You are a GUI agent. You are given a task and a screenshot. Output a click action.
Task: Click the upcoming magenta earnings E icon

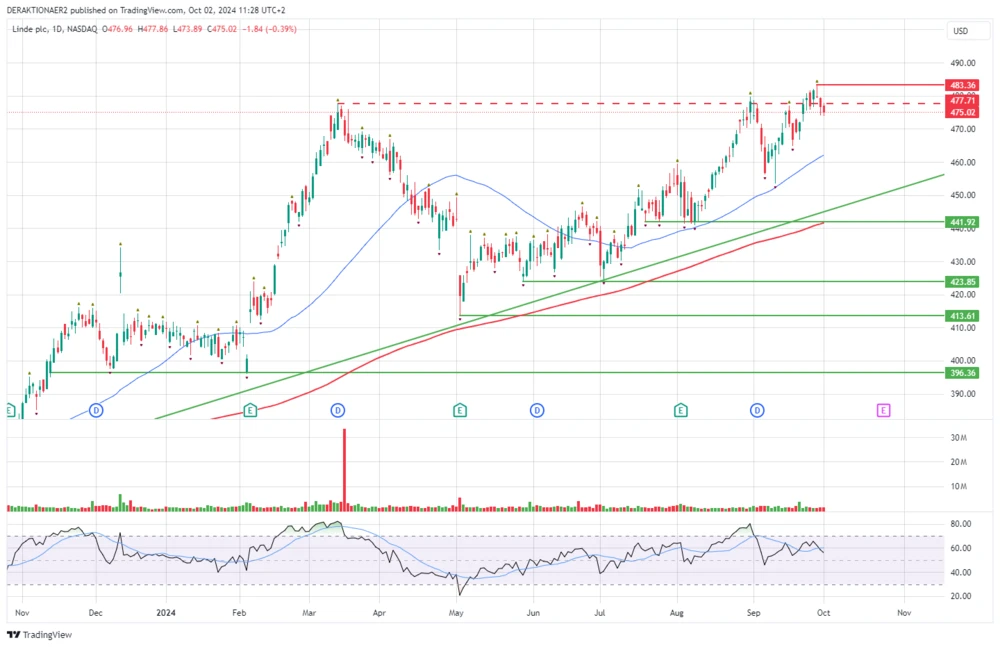coord(884,410)
